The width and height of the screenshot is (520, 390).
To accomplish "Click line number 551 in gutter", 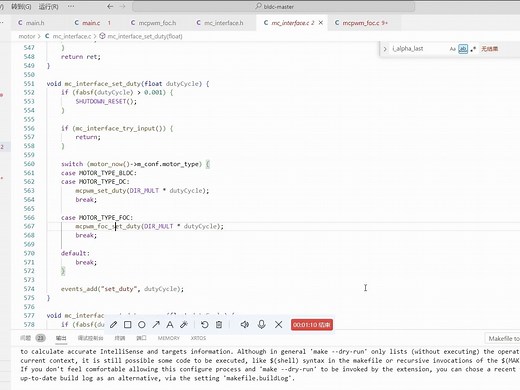I will click(29, 84).
